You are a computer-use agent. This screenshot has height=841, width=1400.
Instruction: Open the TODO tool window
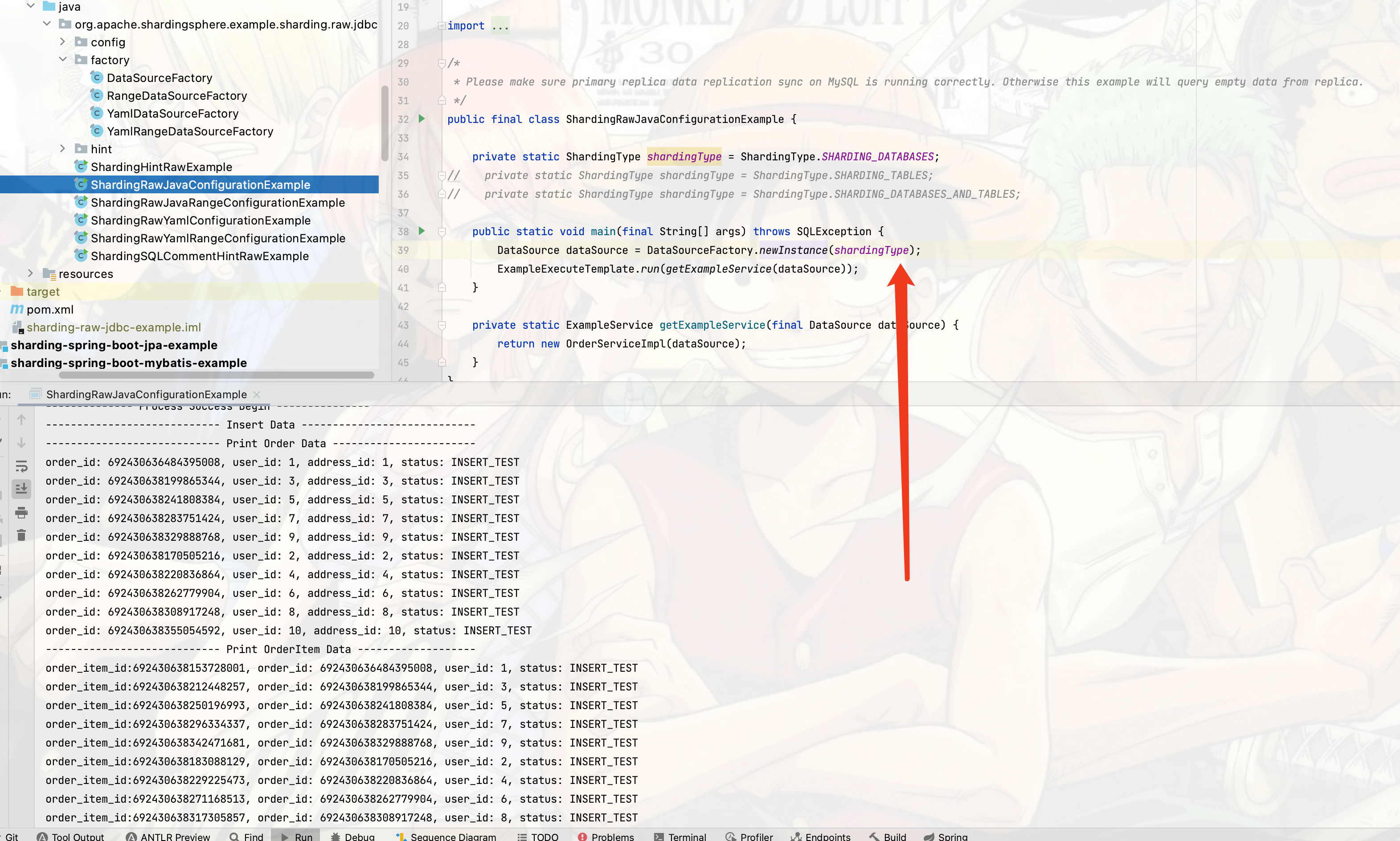coord(538,836)
